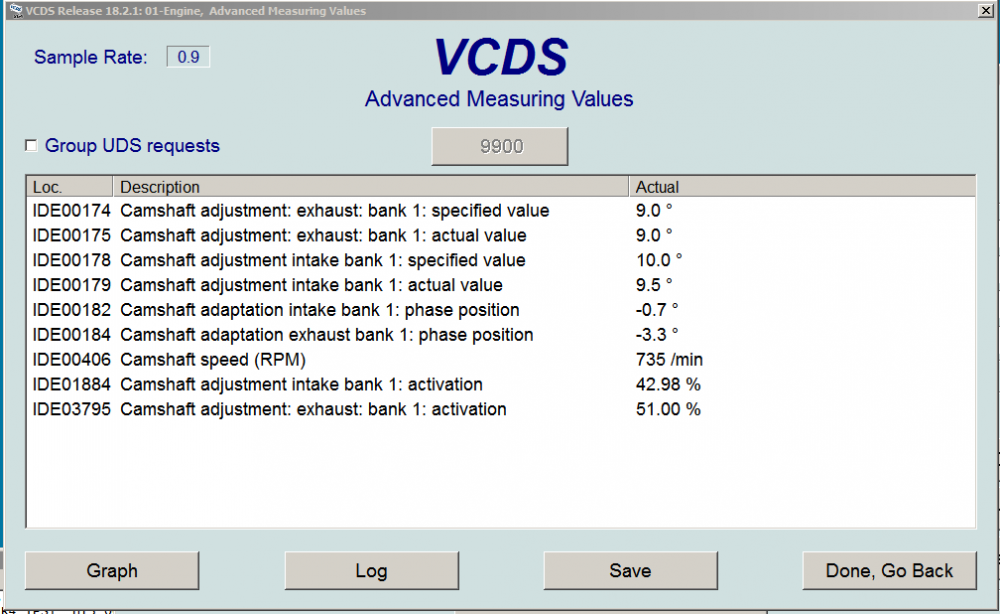
Task: Select row IDE00179 intake actual value
Action: 330,284
